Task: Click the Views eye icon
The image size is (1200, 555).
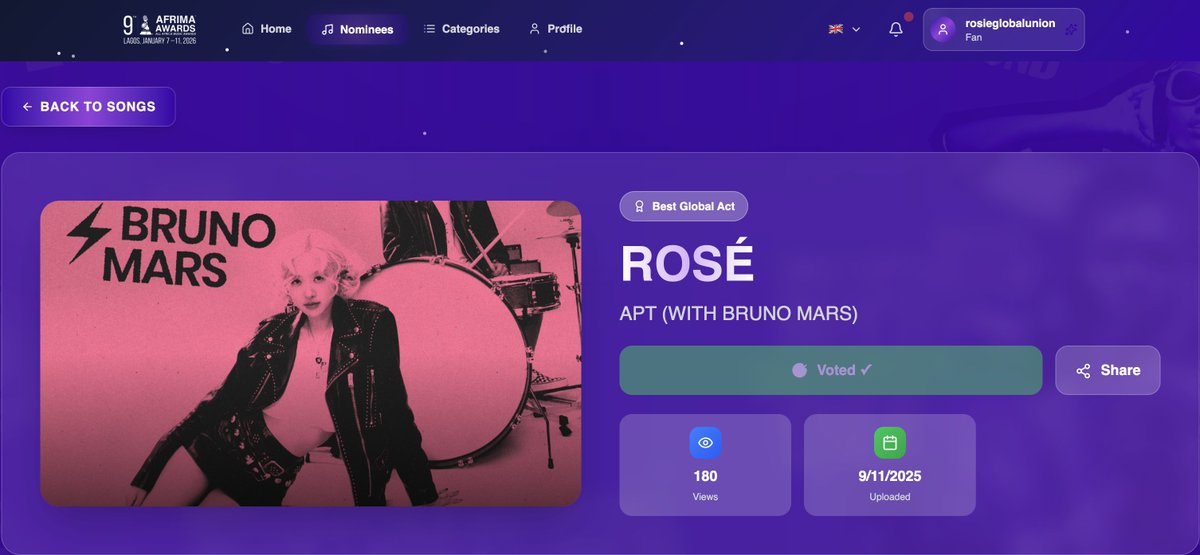Action: 705,442
